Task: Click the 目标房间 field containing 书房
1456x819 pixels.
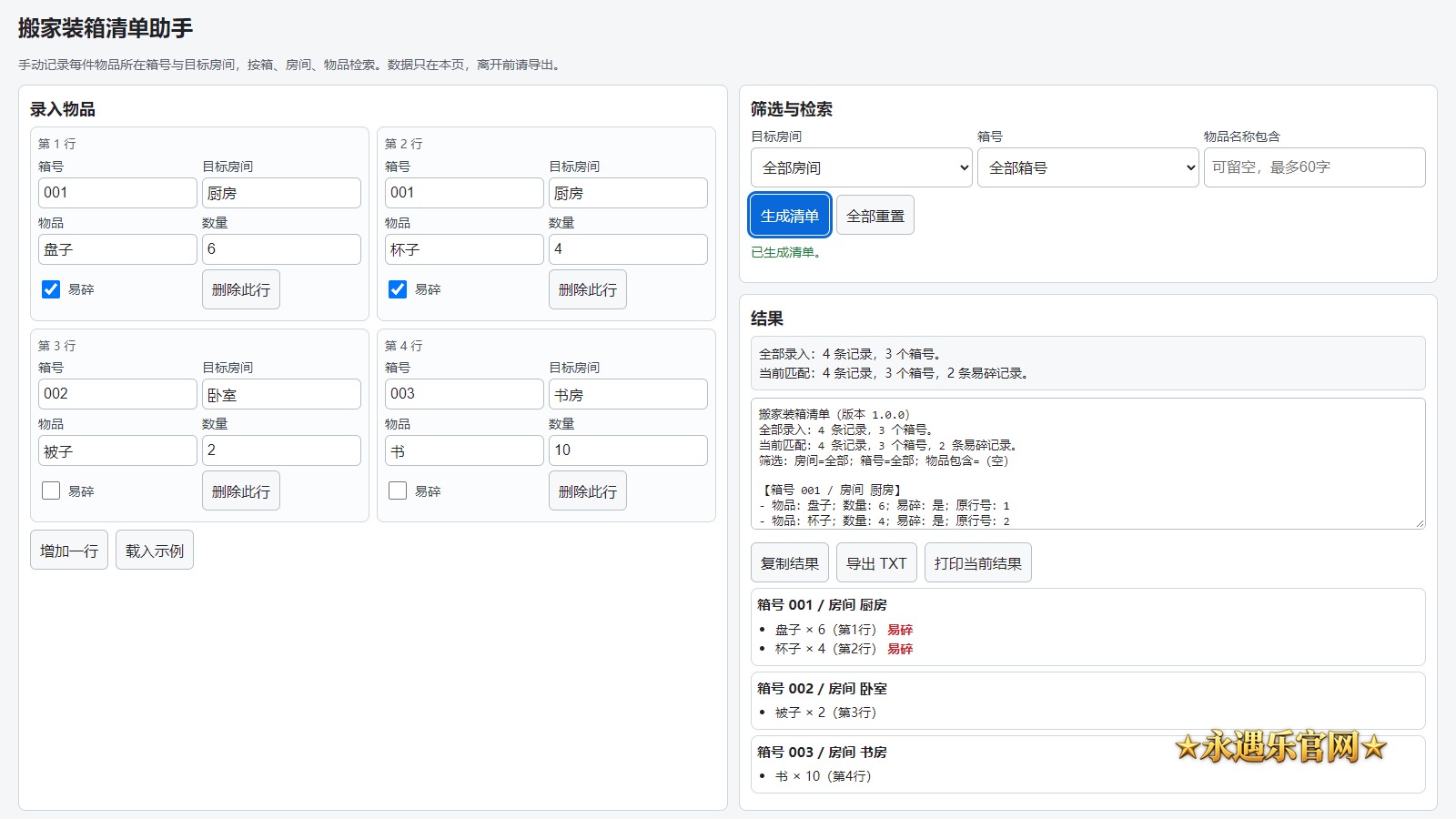Action: point(628,394)
